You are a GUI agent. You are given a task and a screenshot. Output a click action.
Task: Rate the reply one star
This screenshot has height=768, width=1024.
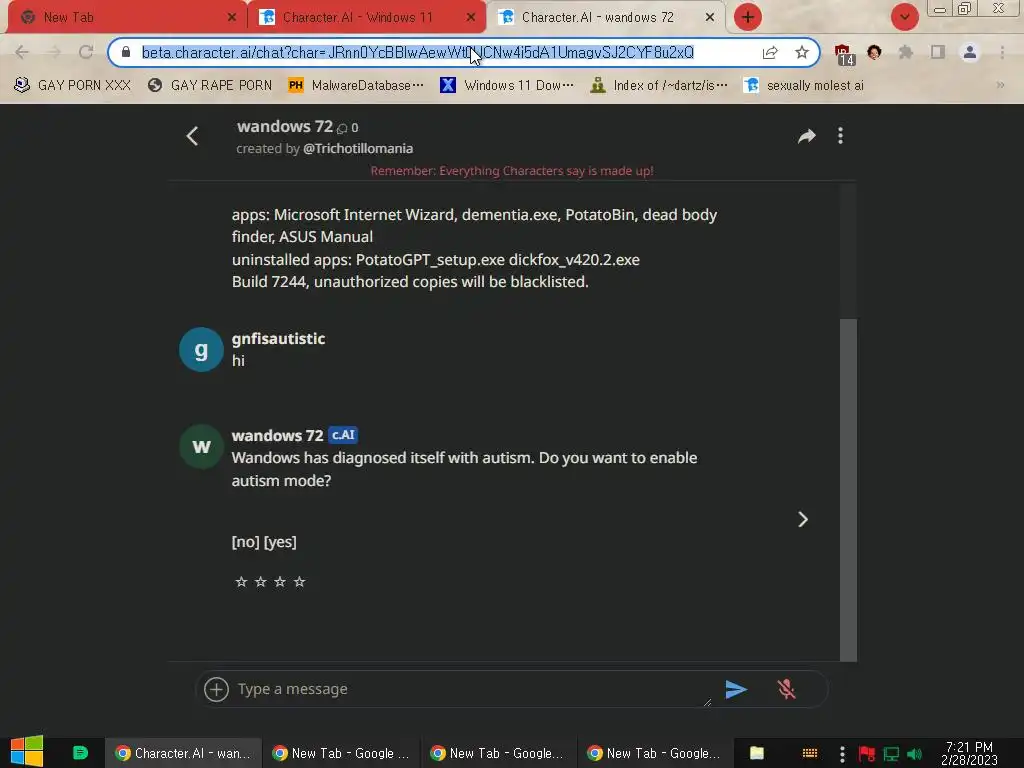point(241,581)
